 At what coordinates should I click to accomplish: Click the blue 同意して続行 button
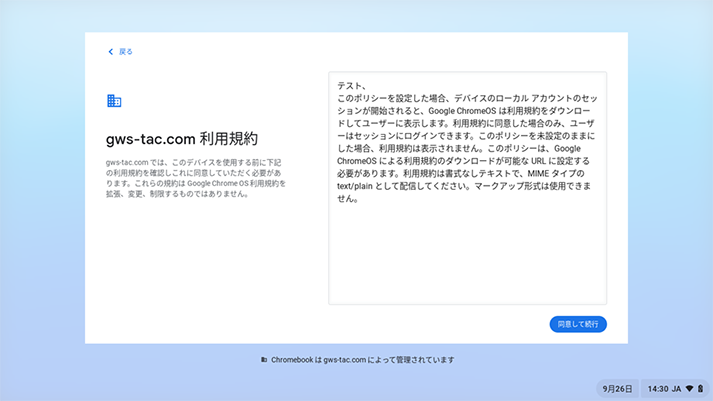point(578,324)
